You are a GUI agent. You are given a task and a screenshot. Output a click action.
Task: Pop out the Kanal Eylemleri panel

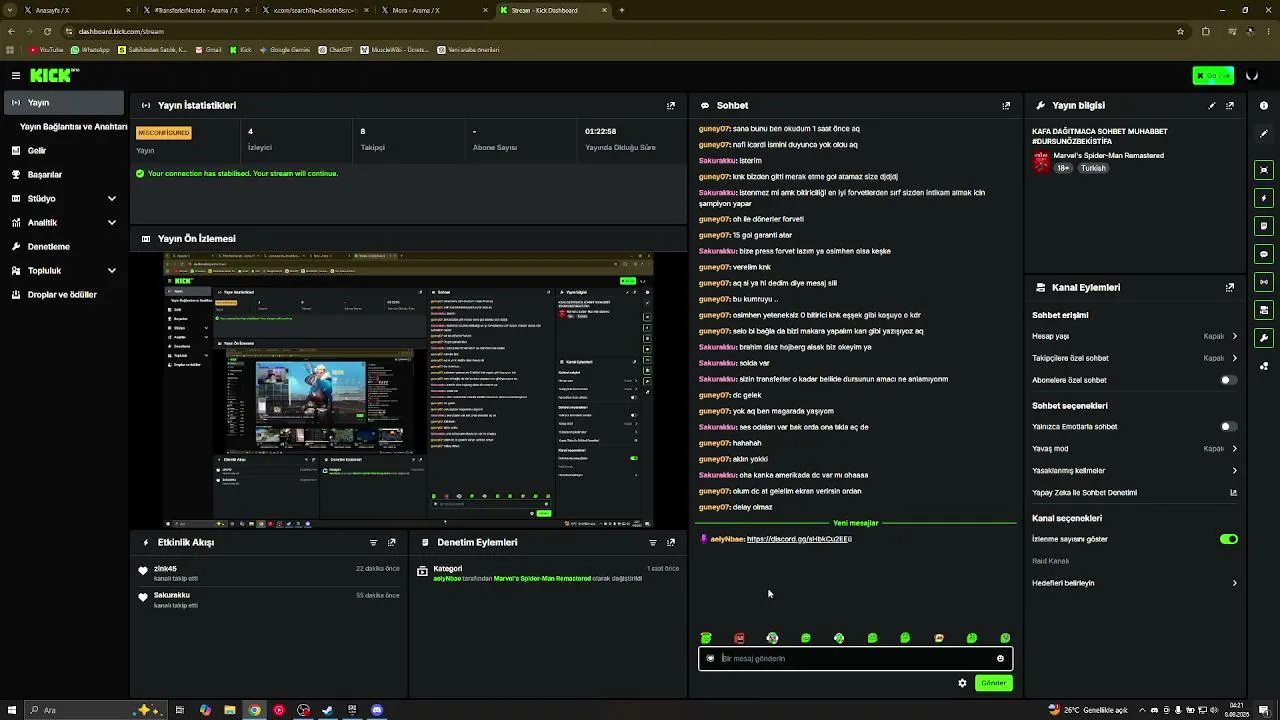pyautogui.click(x=1230, y=287)
